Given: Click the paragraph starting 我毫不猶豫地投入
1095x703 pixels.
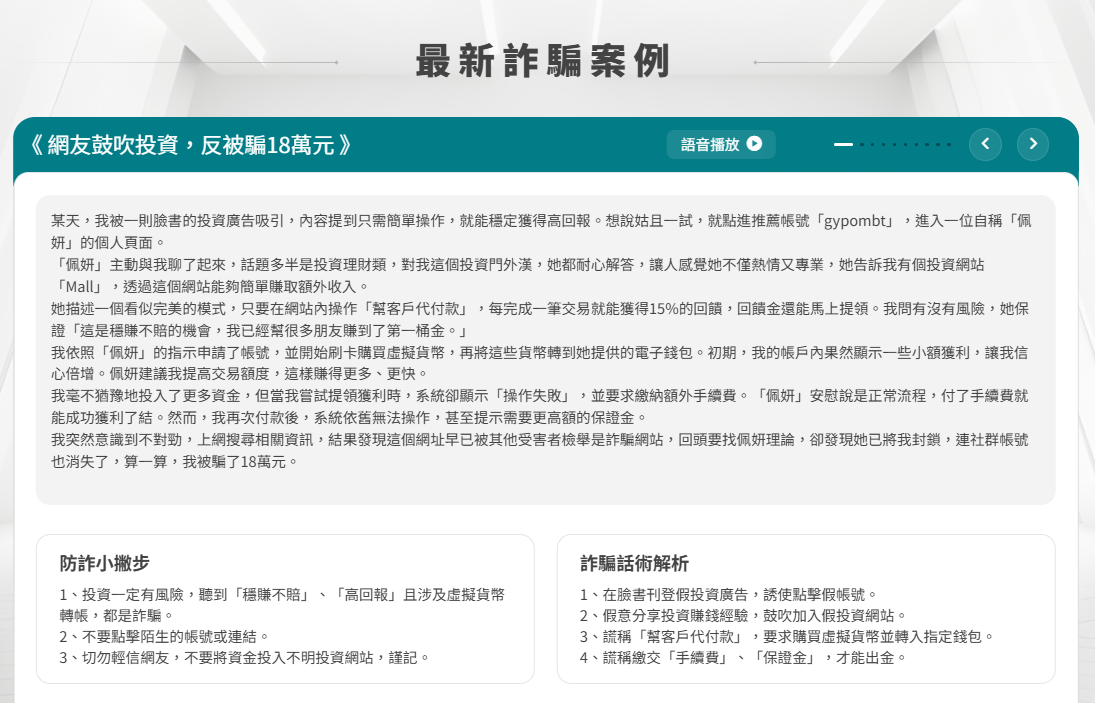Looking at the screenshot, I should coord(540,407).
